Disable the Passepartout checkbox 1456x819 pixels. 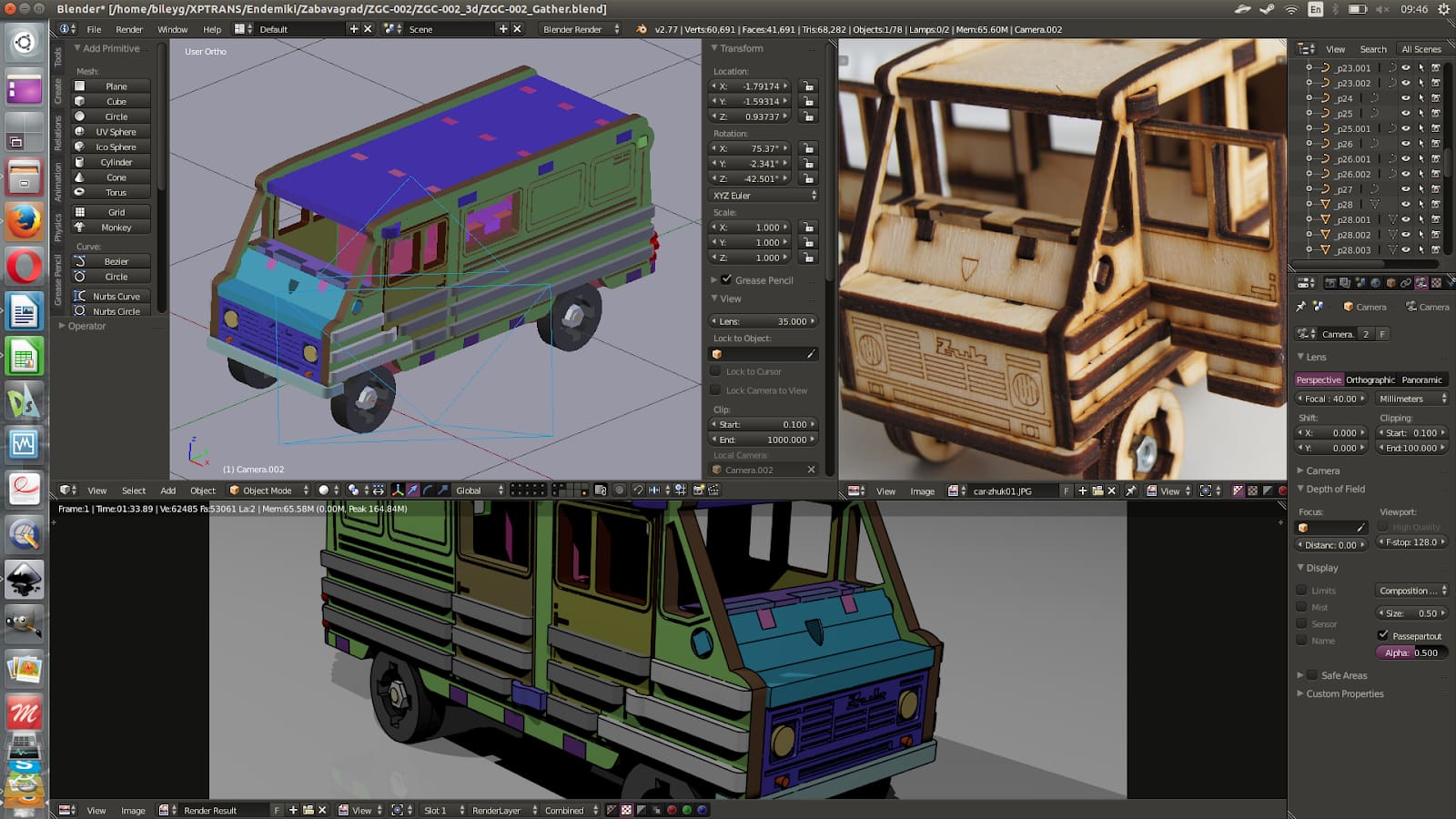[1382, 635]
